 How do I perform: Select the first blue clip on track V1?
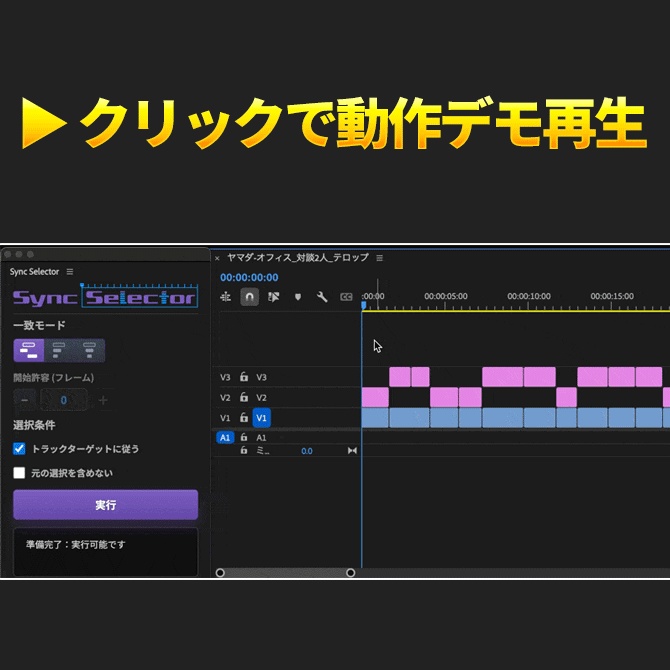(x=375, y=417)
